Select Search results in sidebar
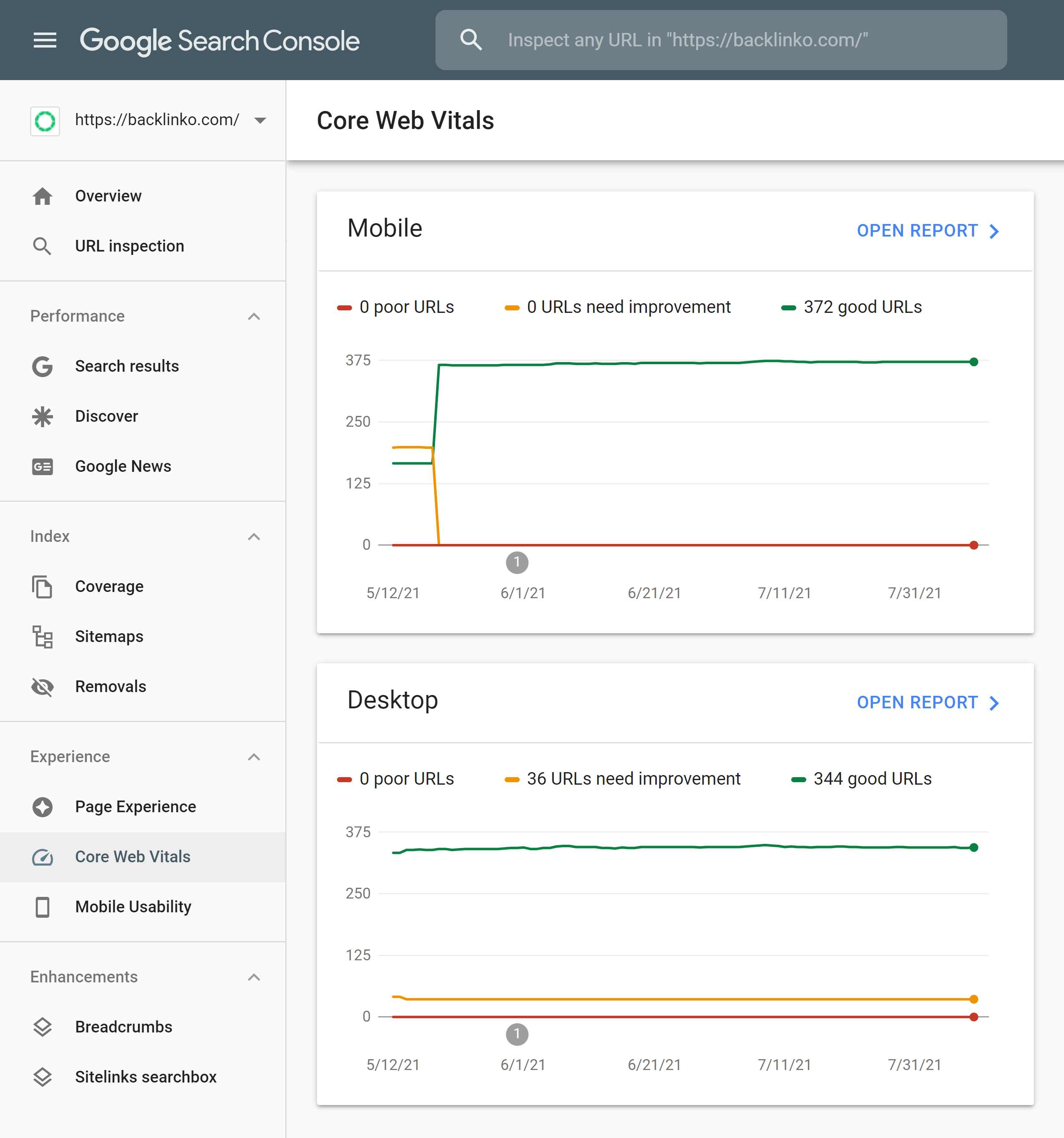Screen dimensions: 1064x1138 click(x=127, y=366)
